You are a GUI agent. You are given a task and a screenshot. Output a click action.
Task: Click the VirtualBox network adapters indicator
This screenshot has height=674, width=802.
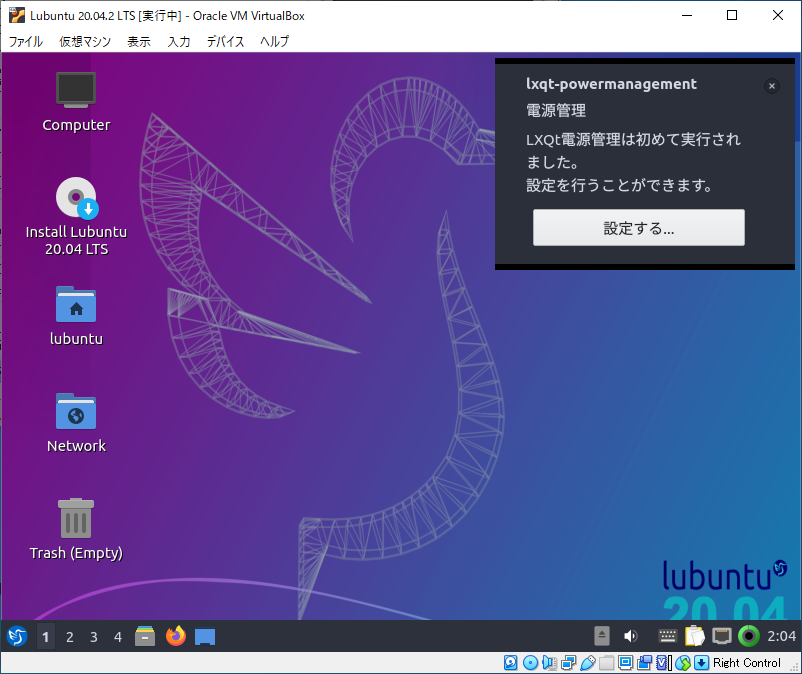pos(568,663)
